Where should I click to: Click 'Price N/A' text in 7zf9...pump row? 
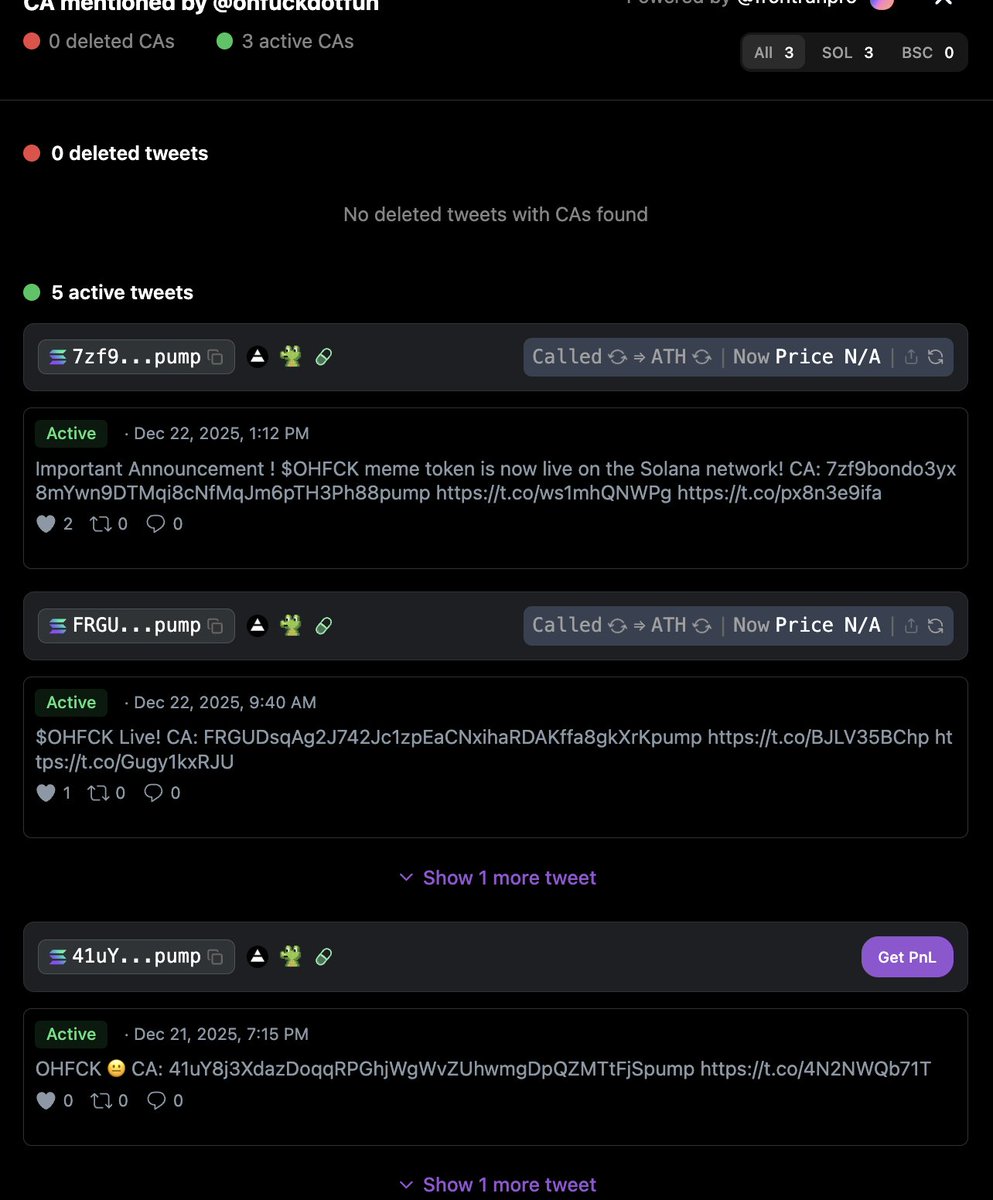[x=828, y=357]
